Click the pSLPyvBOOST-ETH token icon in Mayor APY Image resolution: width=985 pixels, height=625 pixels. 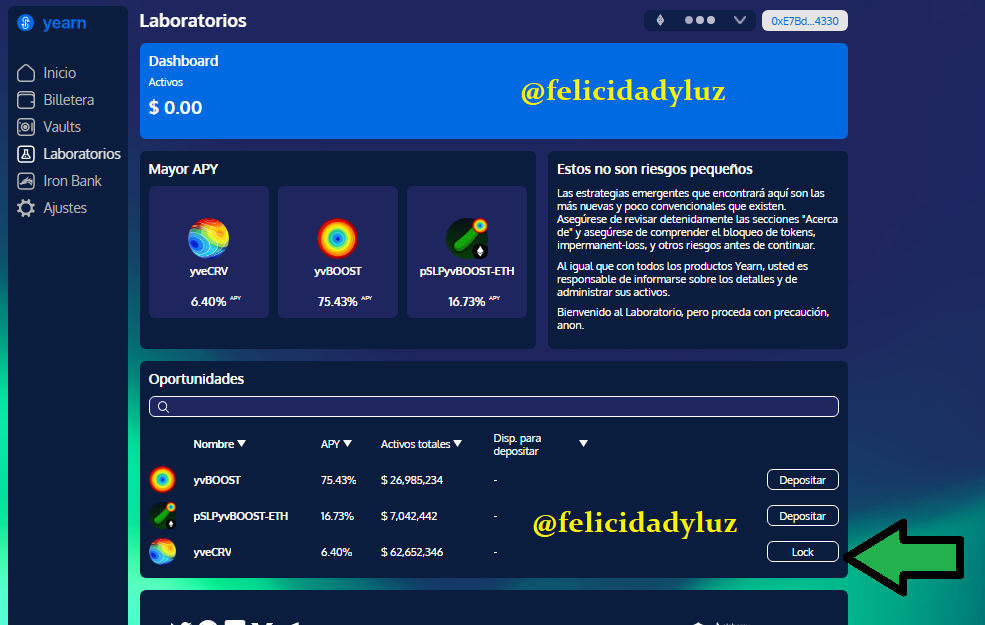(x=467, y=238)
